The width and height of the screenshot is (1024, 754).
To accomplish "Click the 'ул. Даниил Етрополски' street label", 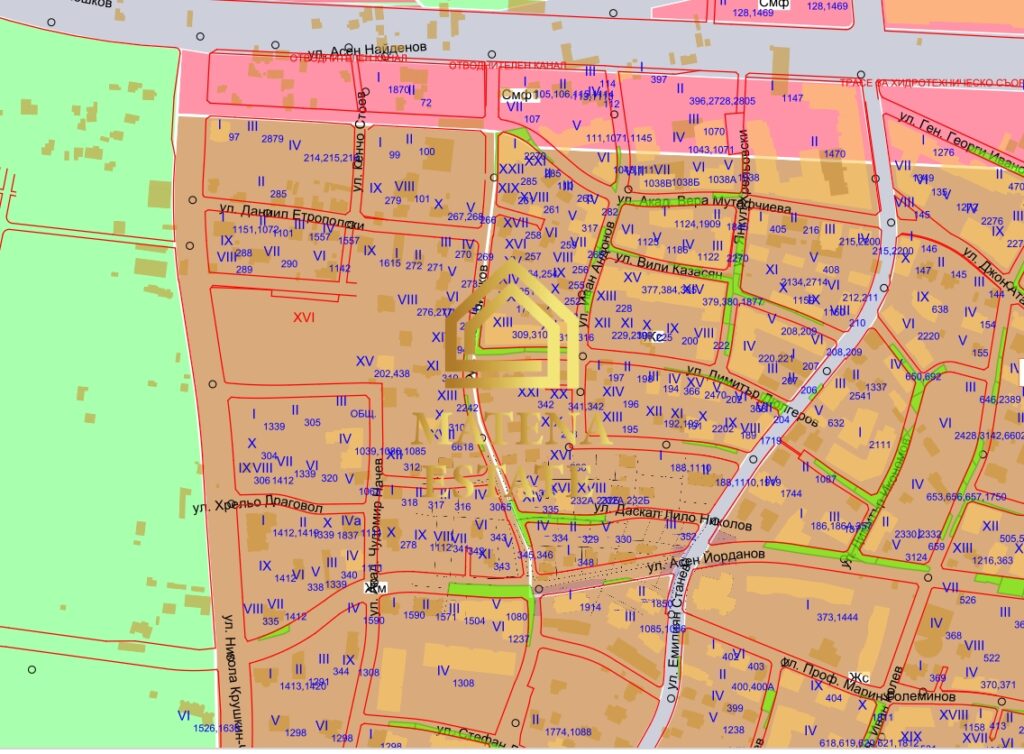I will click(x=291, y=219).
